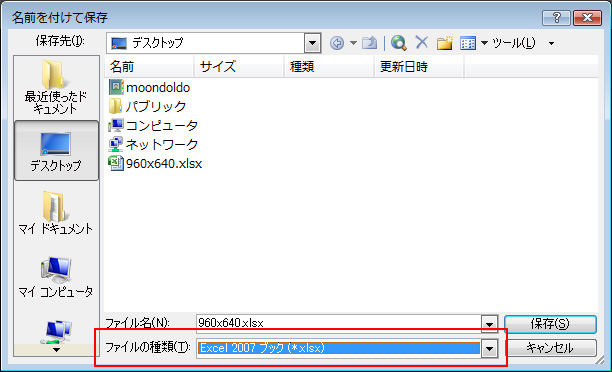Click the network places icon in sidebar
Viewport: 612px width, 372px height.
57,331
